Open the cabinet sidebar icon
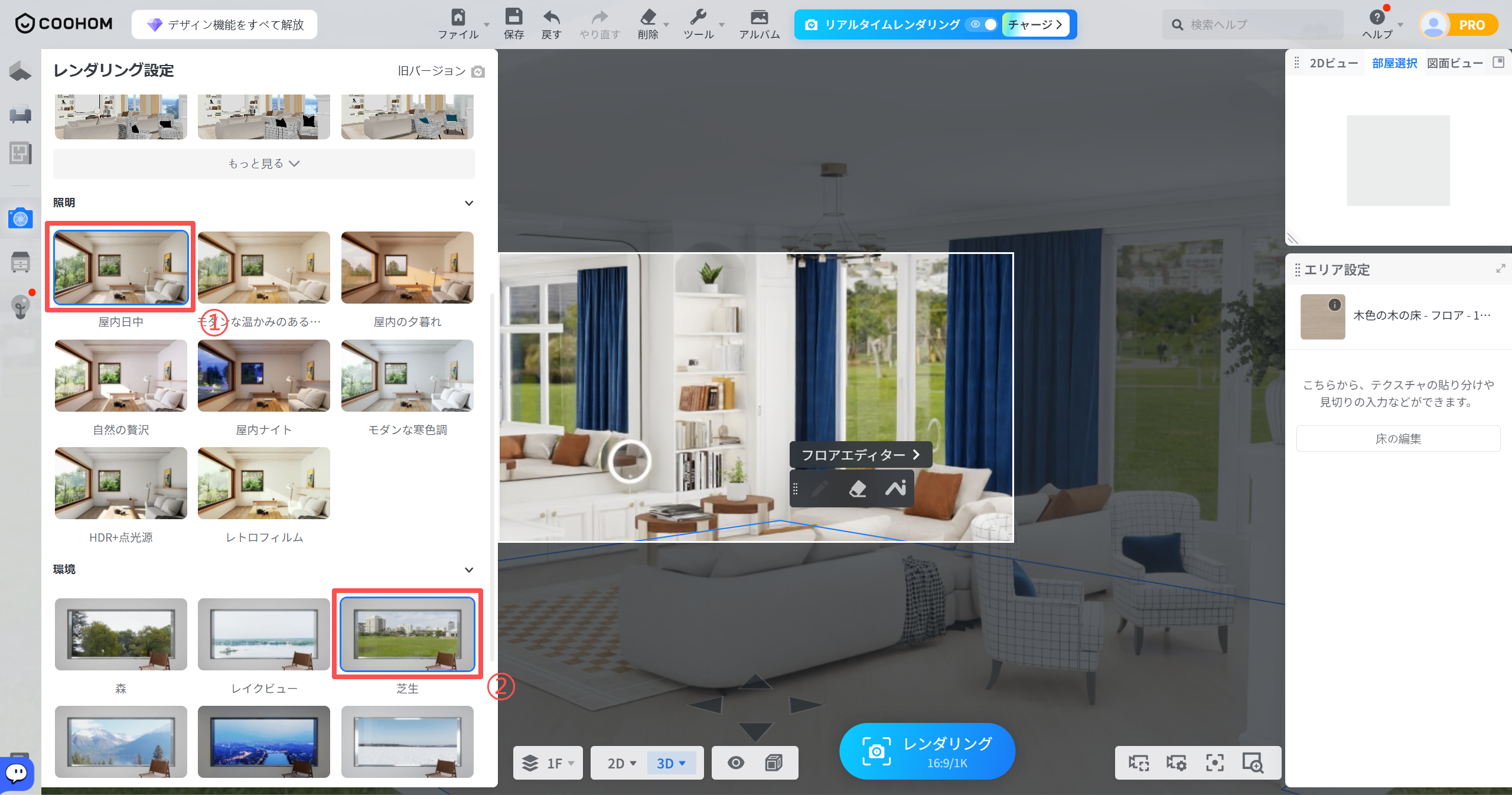The height and width of the screenshot is (795, 1512). pos(20,262)
